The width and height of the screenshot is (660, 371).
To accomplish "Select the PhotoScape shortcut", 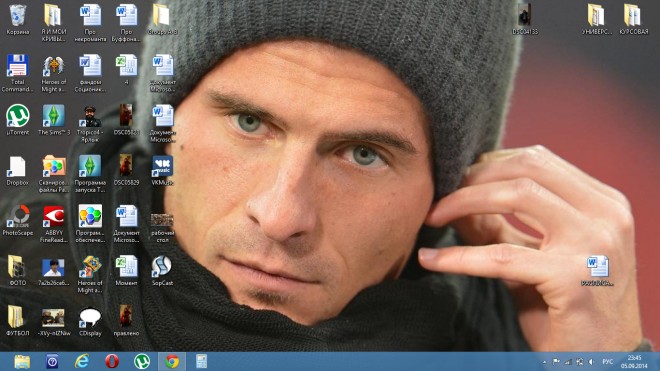I will click(18, 220).
